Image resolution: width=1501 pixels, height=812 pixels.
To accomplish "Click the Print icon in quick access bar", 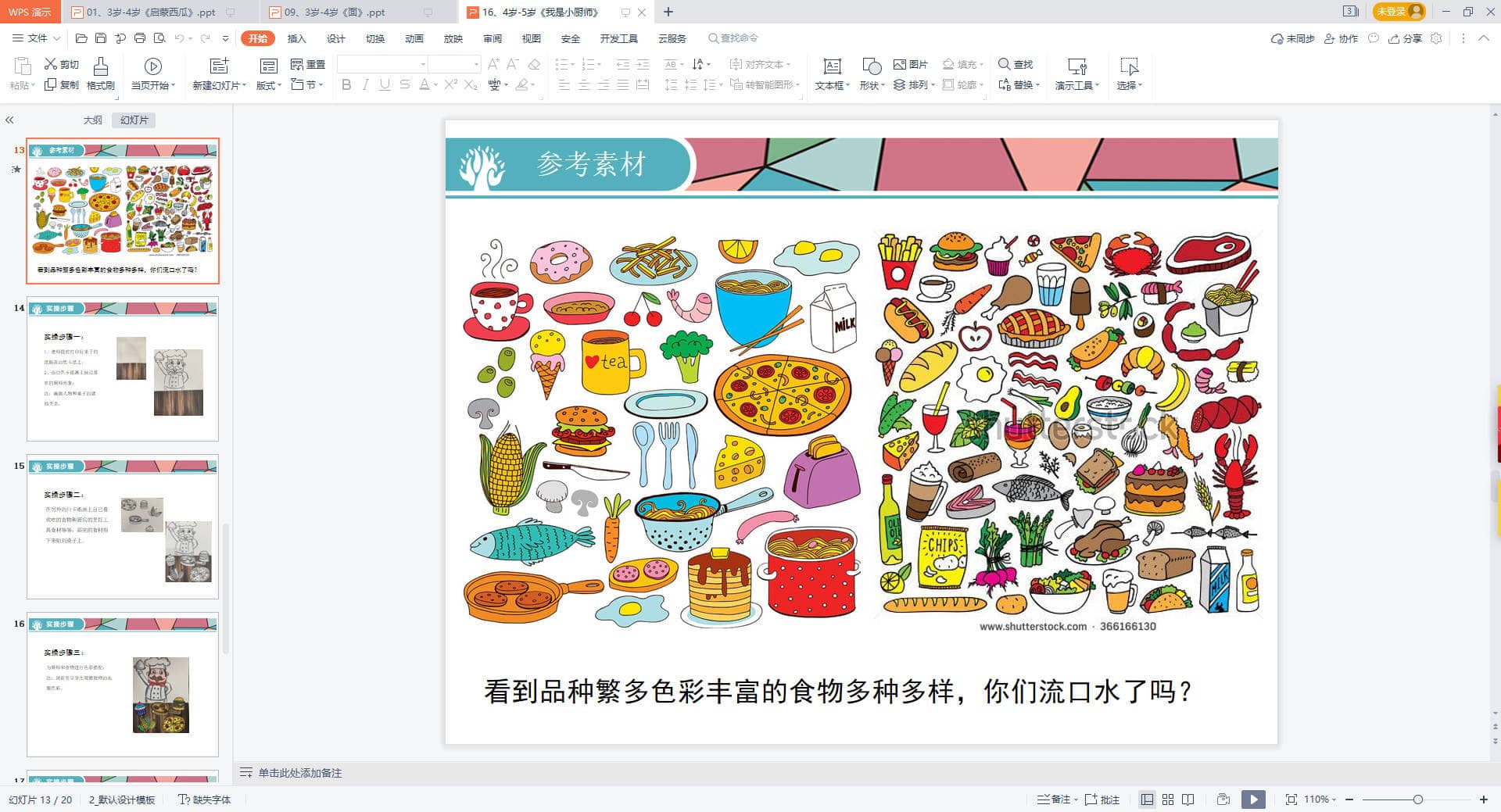I will [x=140, y=38].
